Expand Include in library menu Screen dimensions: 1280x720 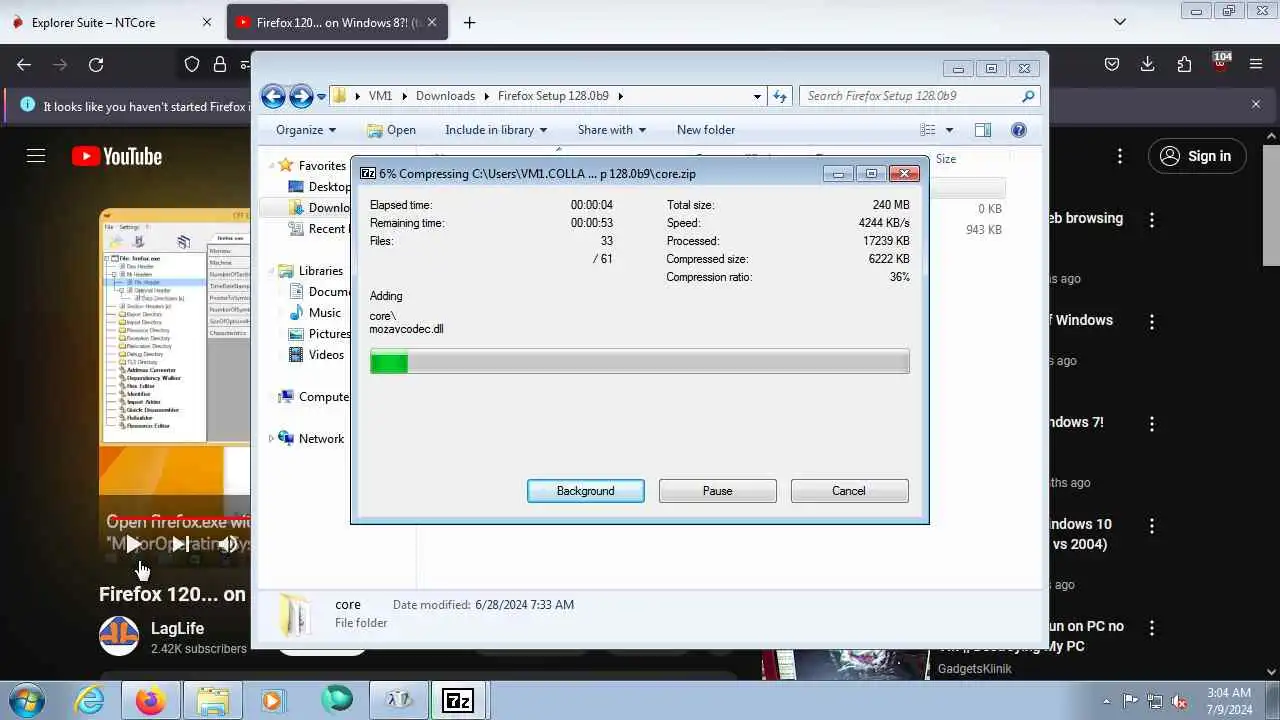pyautogui.click(x=496, y=130)
